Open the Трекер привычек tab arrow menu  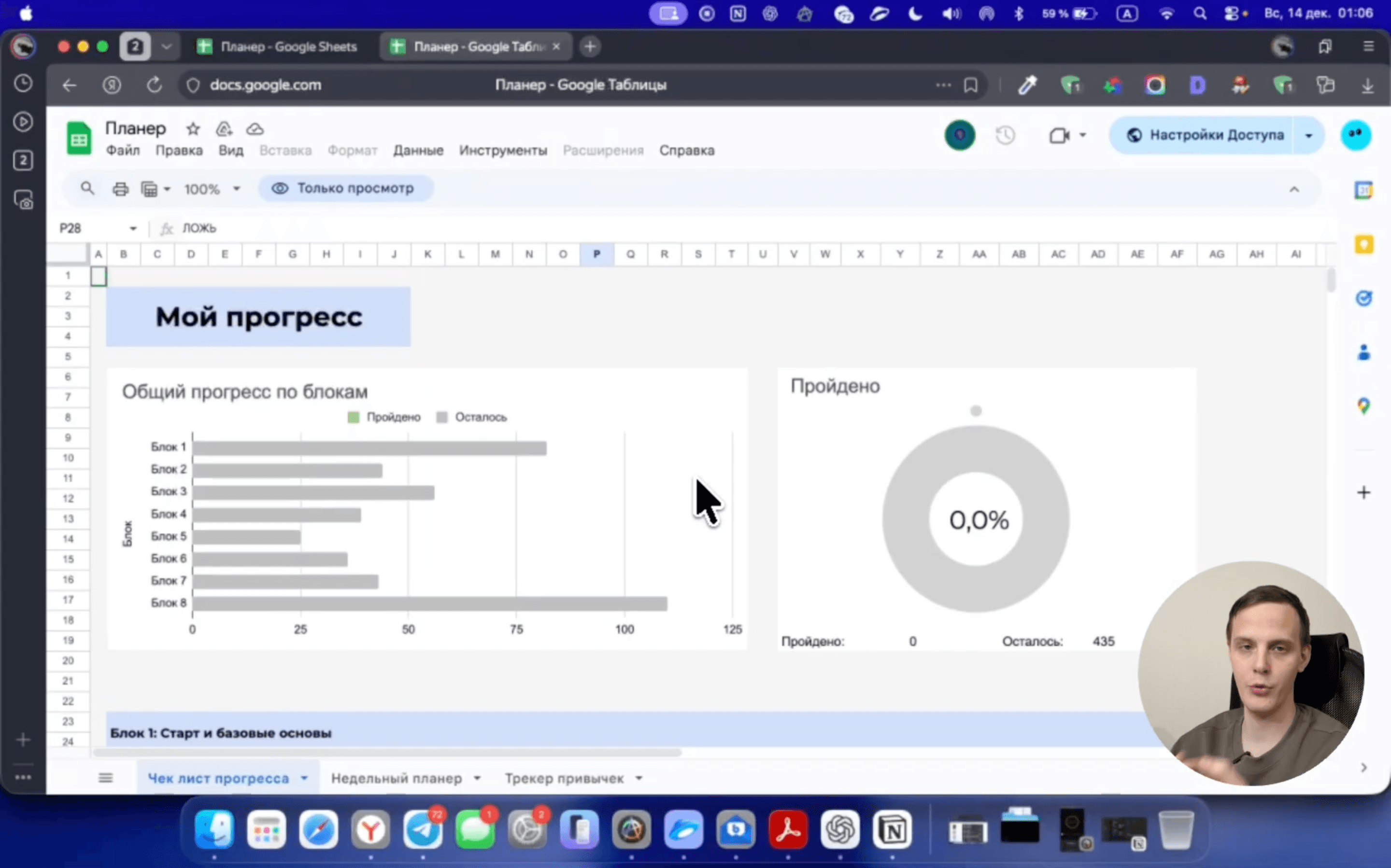(639, 778)
